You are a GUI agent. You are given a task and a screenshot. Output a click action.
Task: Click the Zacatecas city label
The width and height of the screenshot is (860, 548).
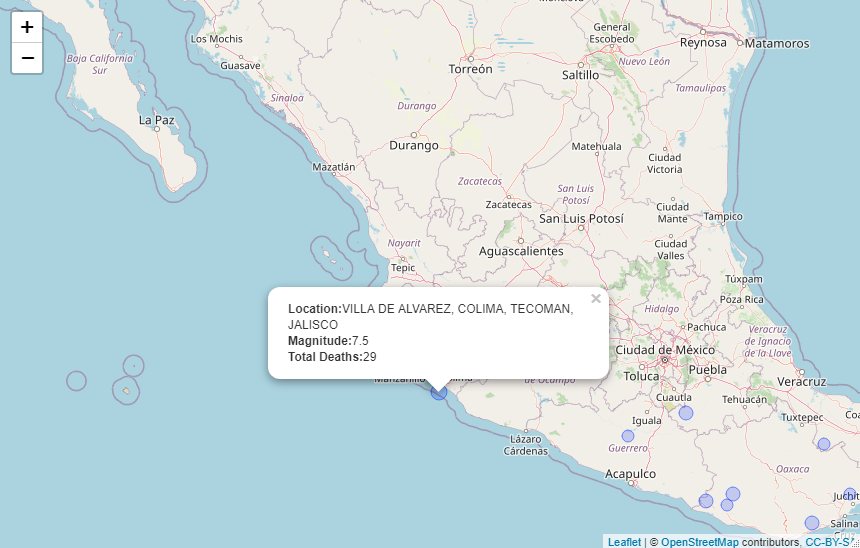point(508,205)
